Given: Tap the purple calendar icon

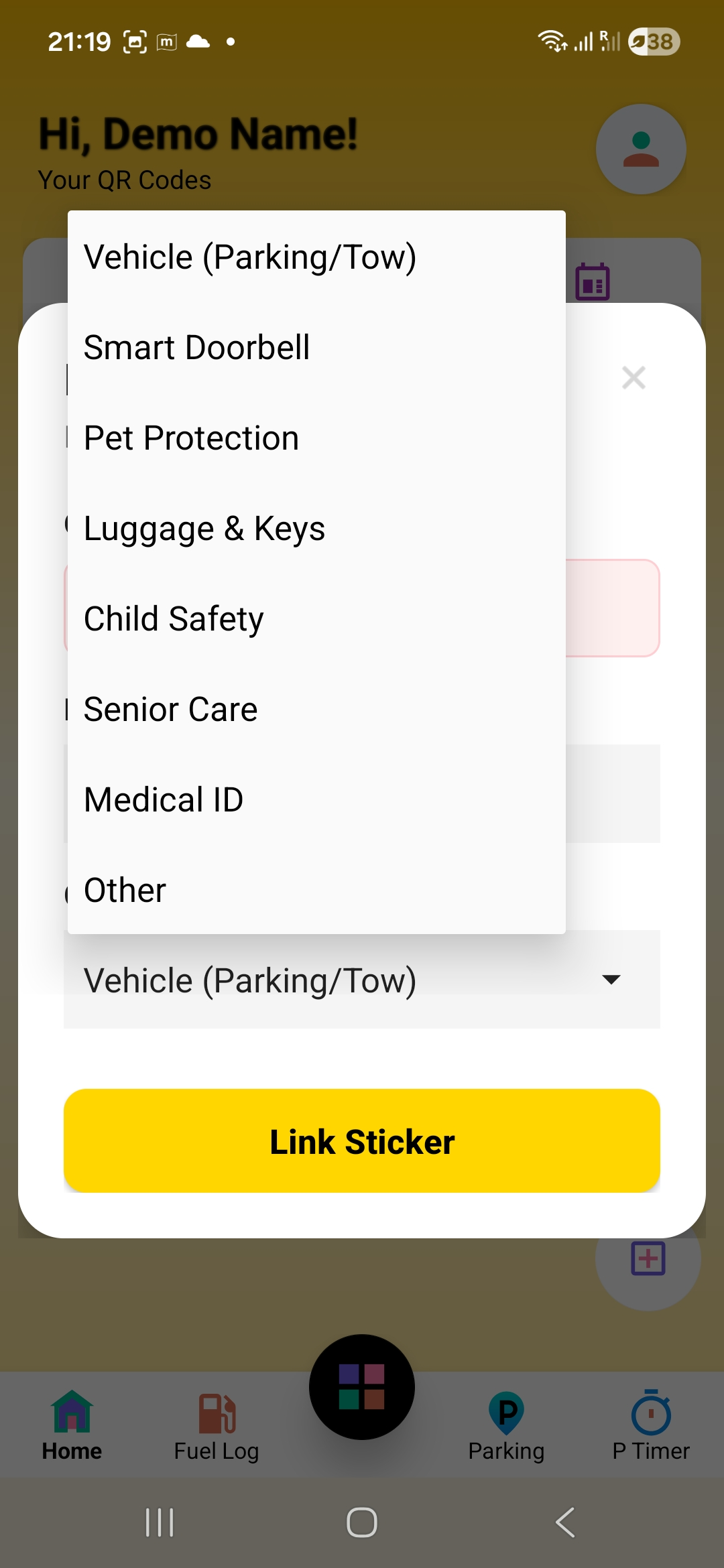Looking at the screenshot, I should point(593,281).
